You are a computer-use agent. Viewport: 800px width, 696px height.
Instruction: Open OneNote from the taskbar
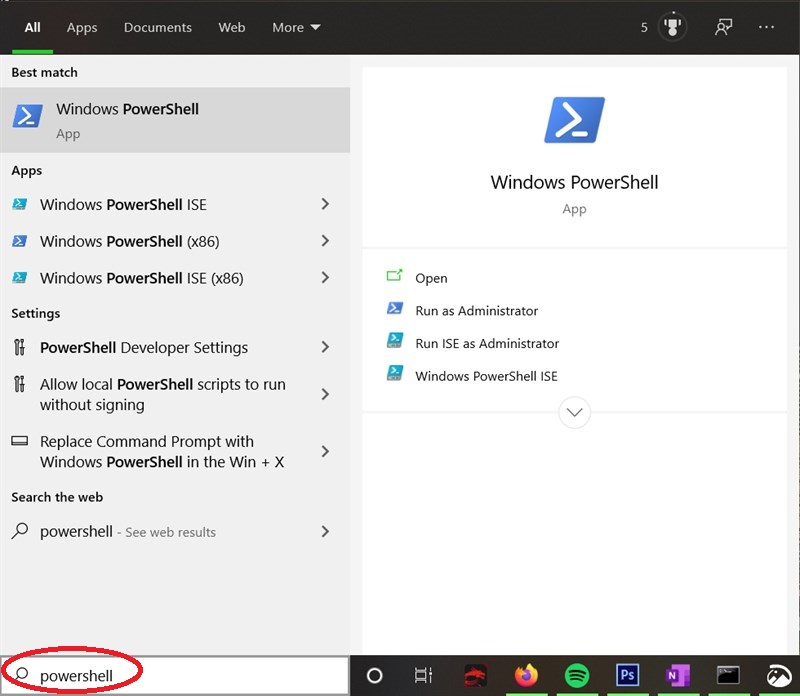(678, 676)
